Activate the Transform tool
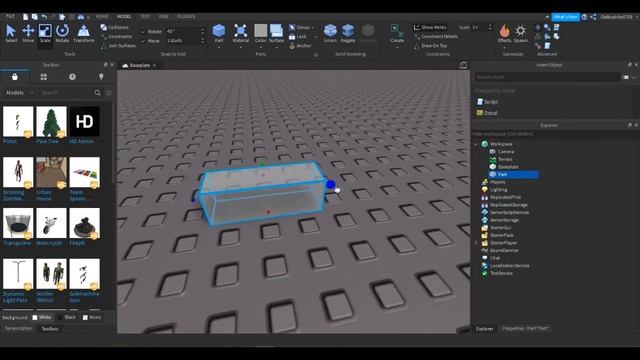640x360 pixels. click(84, 33)
